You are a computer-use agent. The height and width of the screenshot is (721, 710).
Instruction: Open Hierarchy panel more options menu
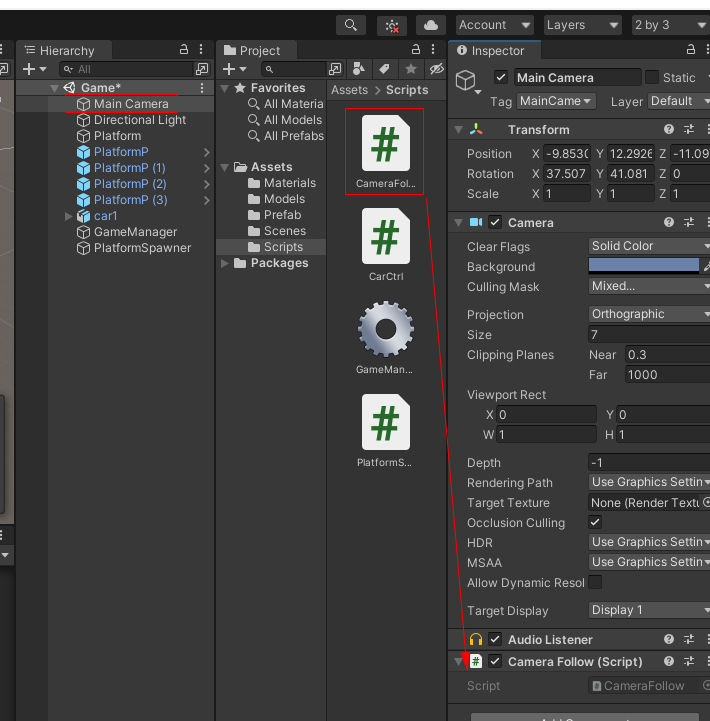tap(201, 50)
